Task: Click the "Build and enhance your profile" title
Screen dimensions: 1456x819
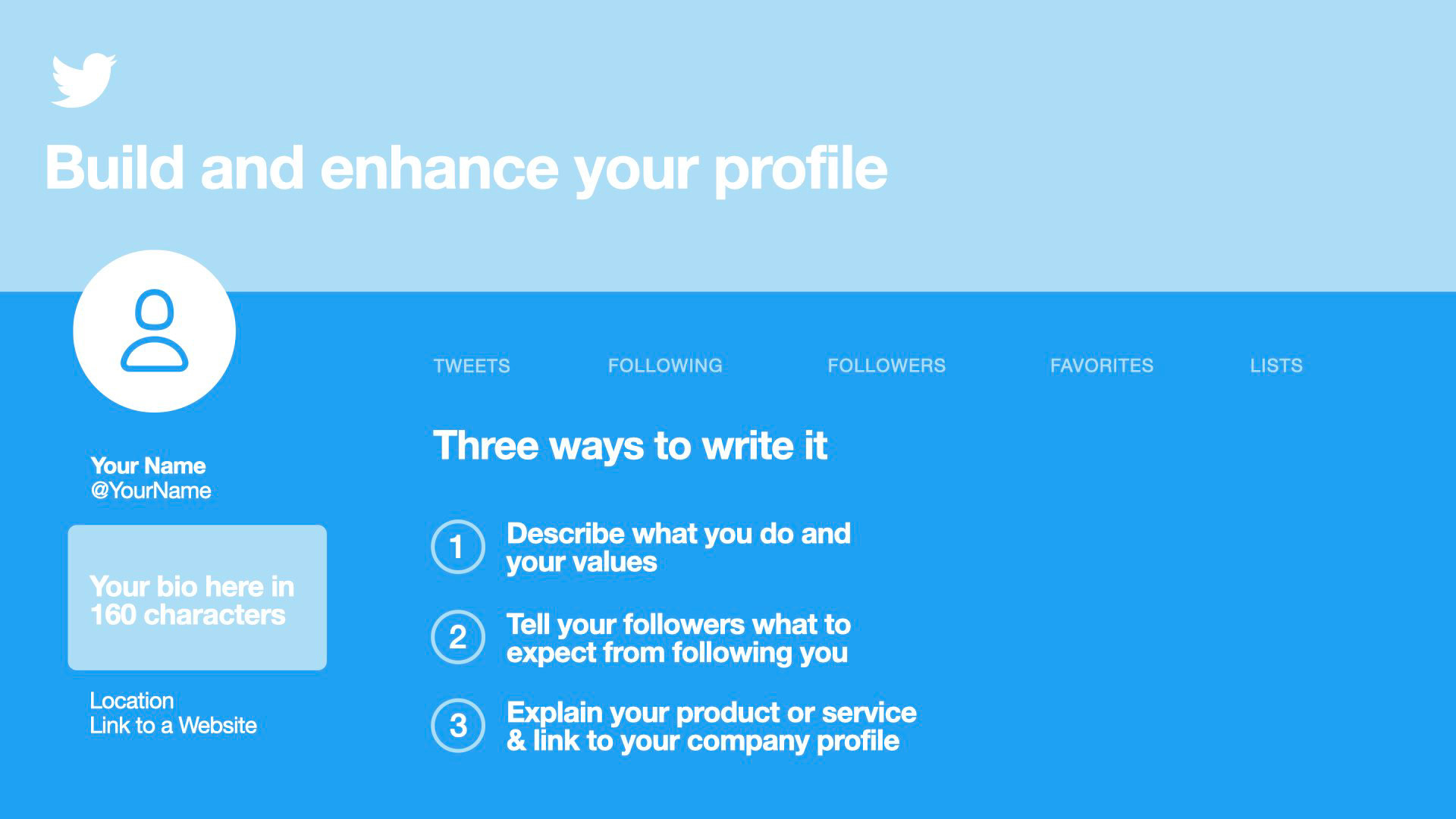Action: click(466, 168)
